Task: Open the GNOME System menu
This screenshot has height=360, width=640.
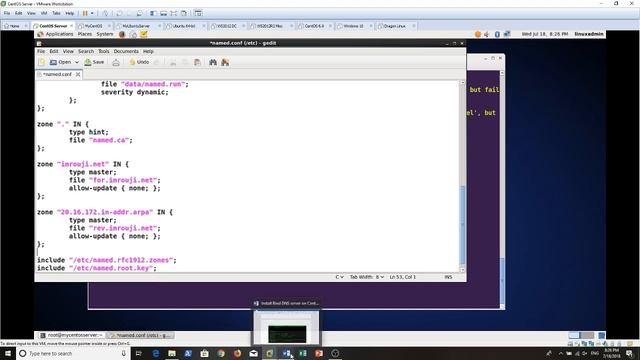Action: pos(105,34)
